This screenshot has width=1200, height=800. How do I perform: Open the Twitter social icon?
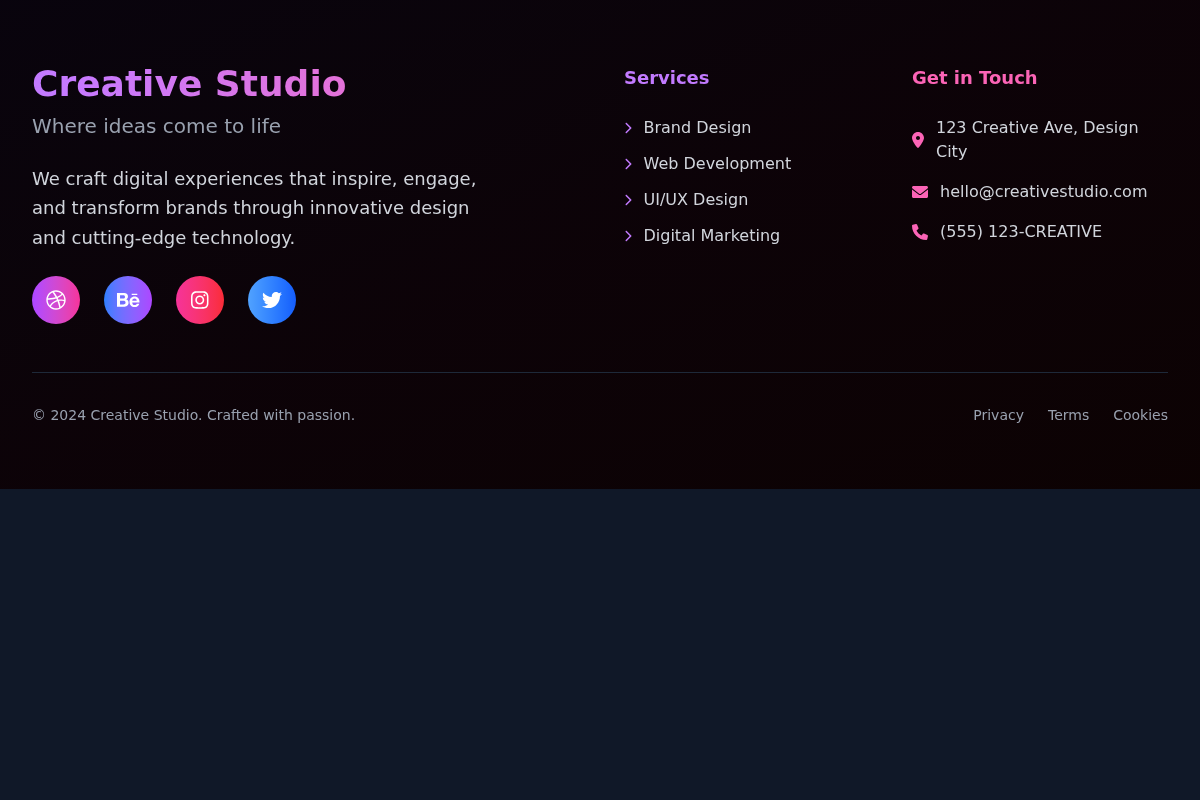coord(272,300)
